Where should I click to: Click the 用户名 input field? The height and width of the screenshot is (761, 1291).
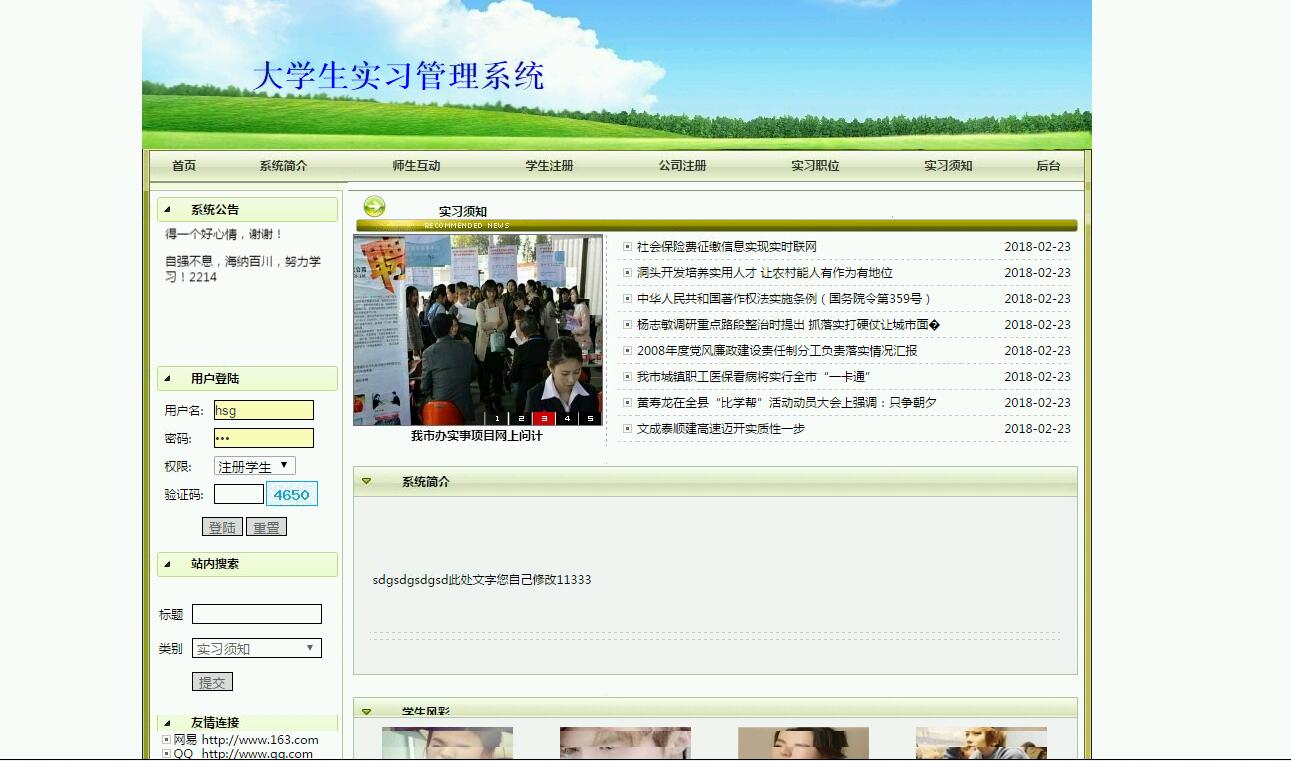point(264,410)
